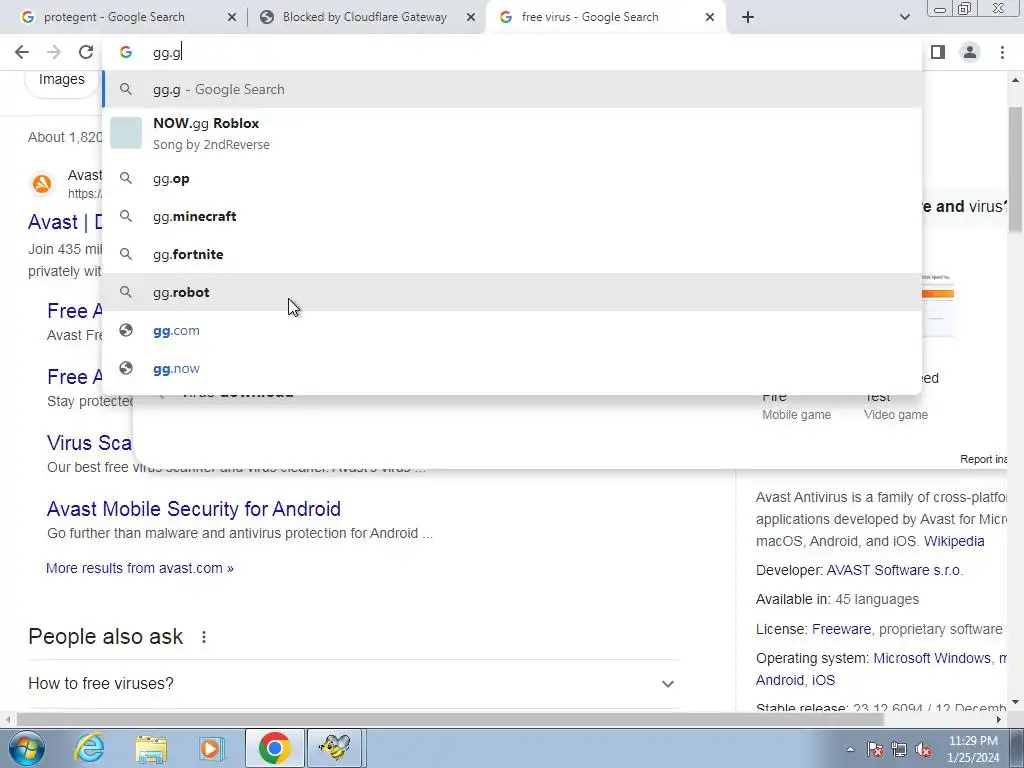
Task: Open Avast Mobile Security for Android link
Action: coord(194,509)
